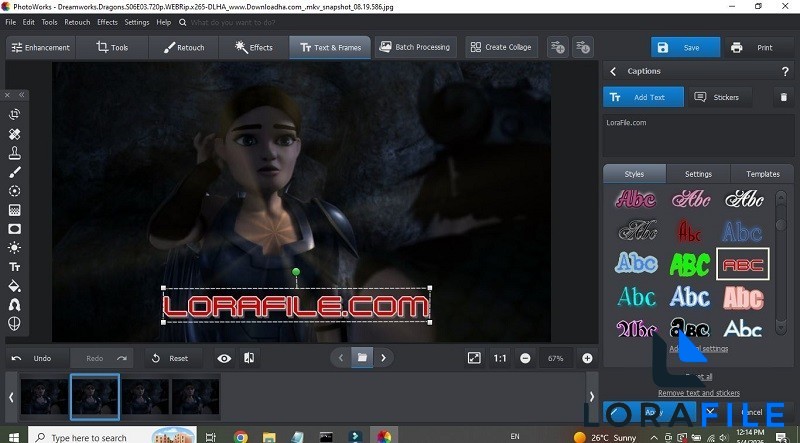Open the Enhancement tab
This screenshot has width=800, height=443.
tap(41, 47)
